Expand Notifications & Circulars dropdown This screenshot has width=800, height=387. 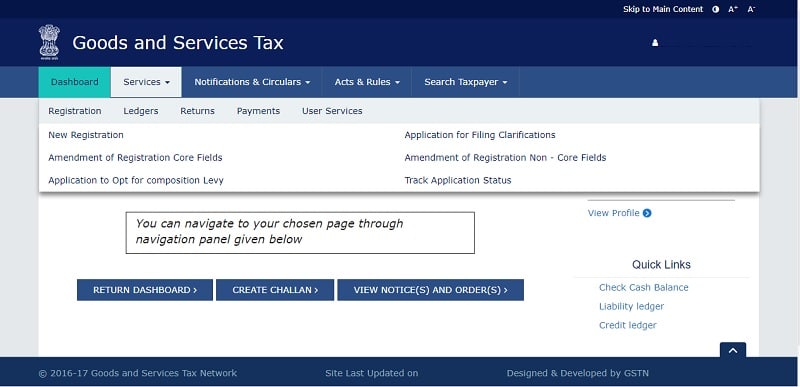[x=252, y=82]
